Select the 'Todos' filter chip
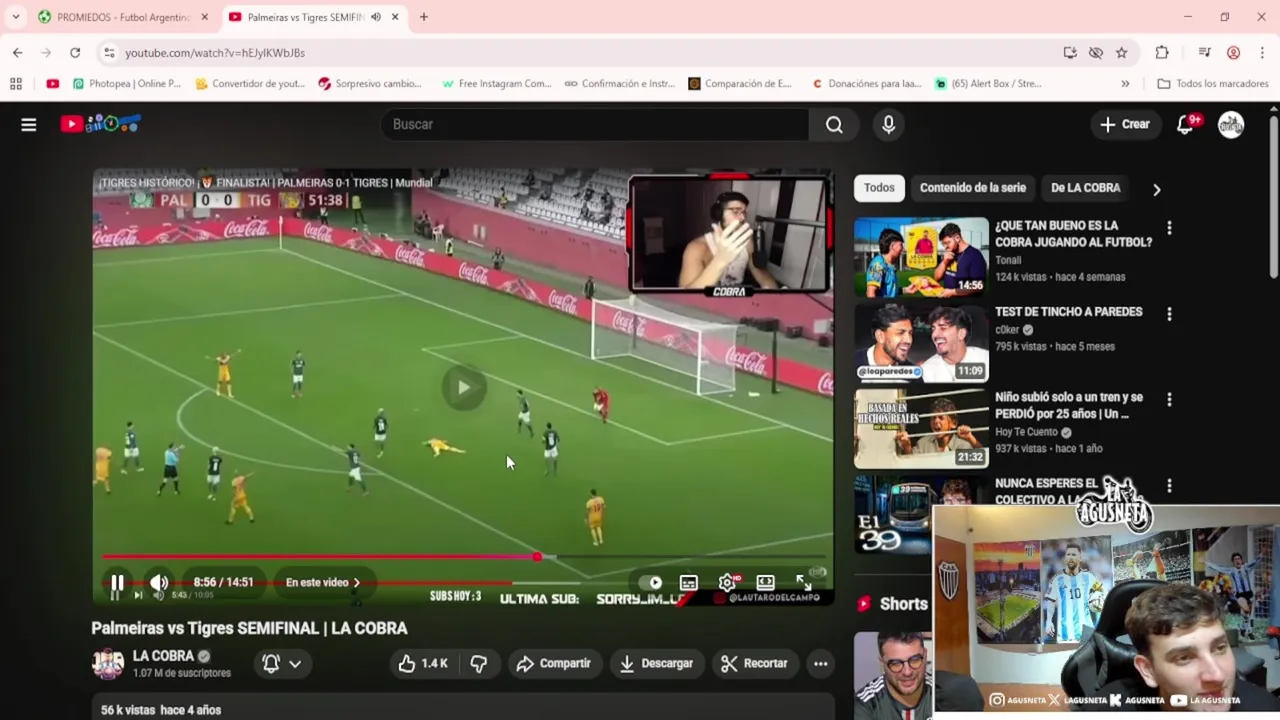1280x720 pixels. pos(879,188)
